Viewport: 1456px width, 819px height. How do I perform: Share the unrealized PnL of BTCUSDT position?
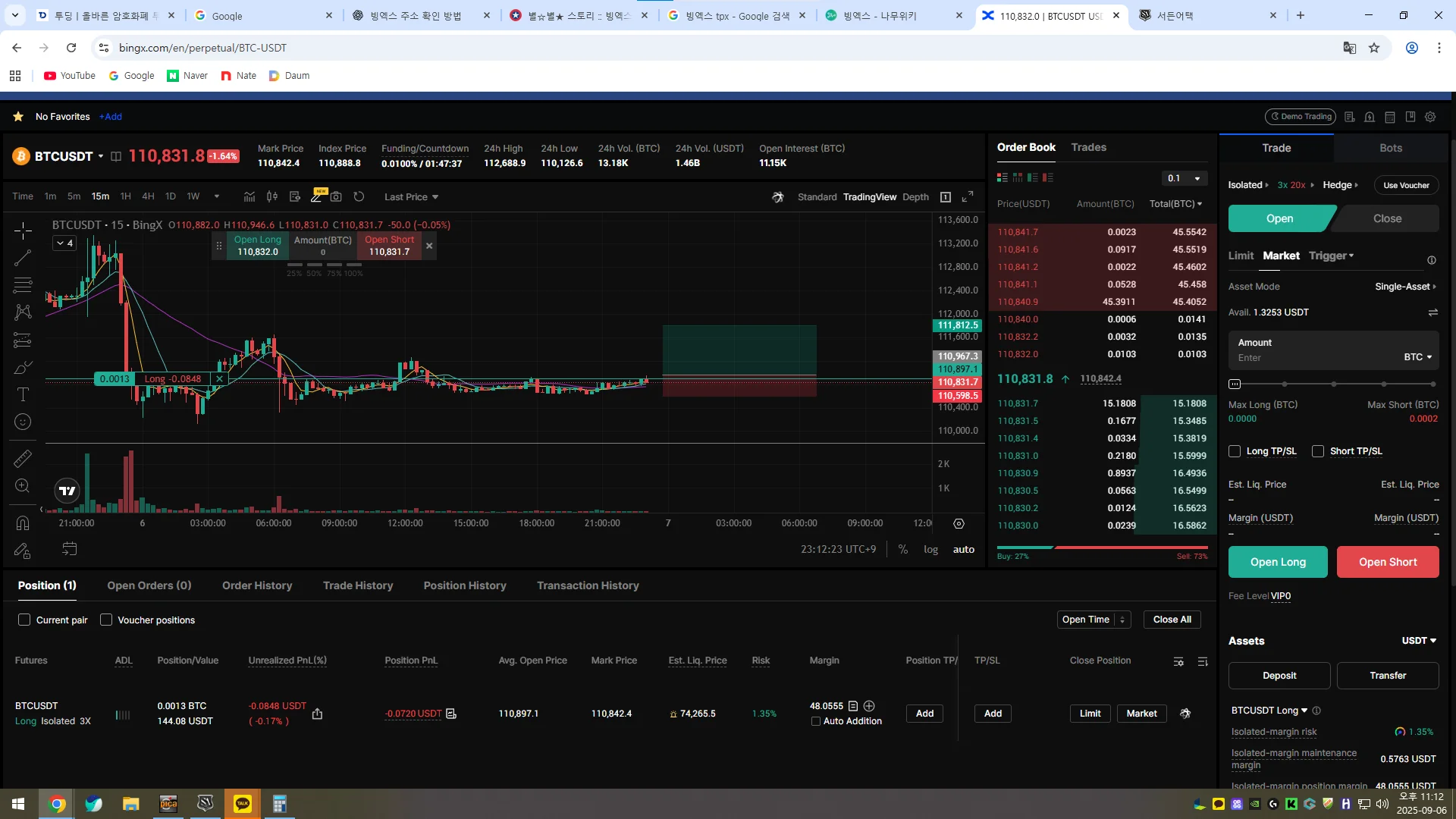click(317, 714)
